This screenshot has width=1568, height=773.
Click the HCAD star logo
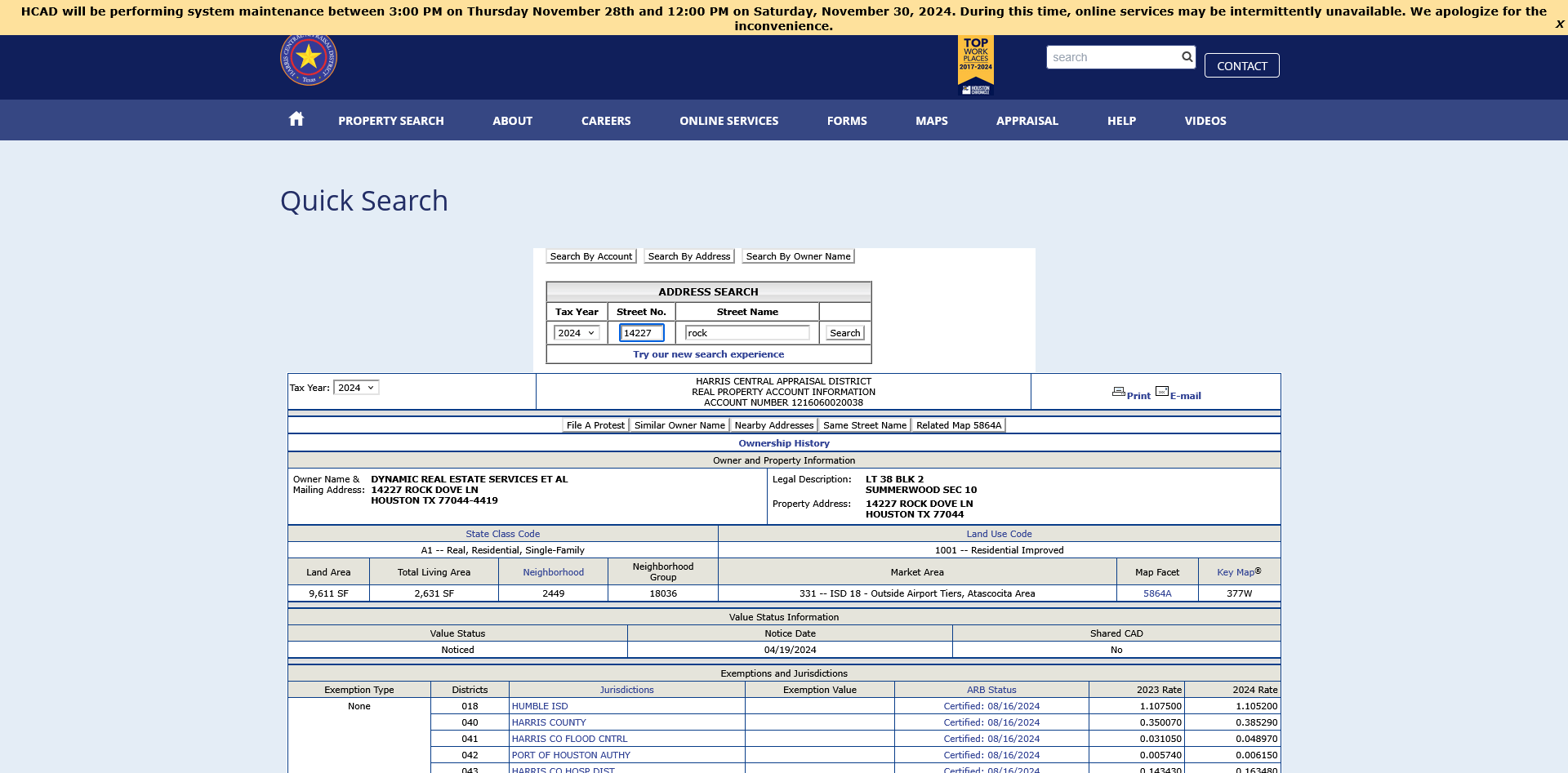pyautogui.click(x=309, y=59)
